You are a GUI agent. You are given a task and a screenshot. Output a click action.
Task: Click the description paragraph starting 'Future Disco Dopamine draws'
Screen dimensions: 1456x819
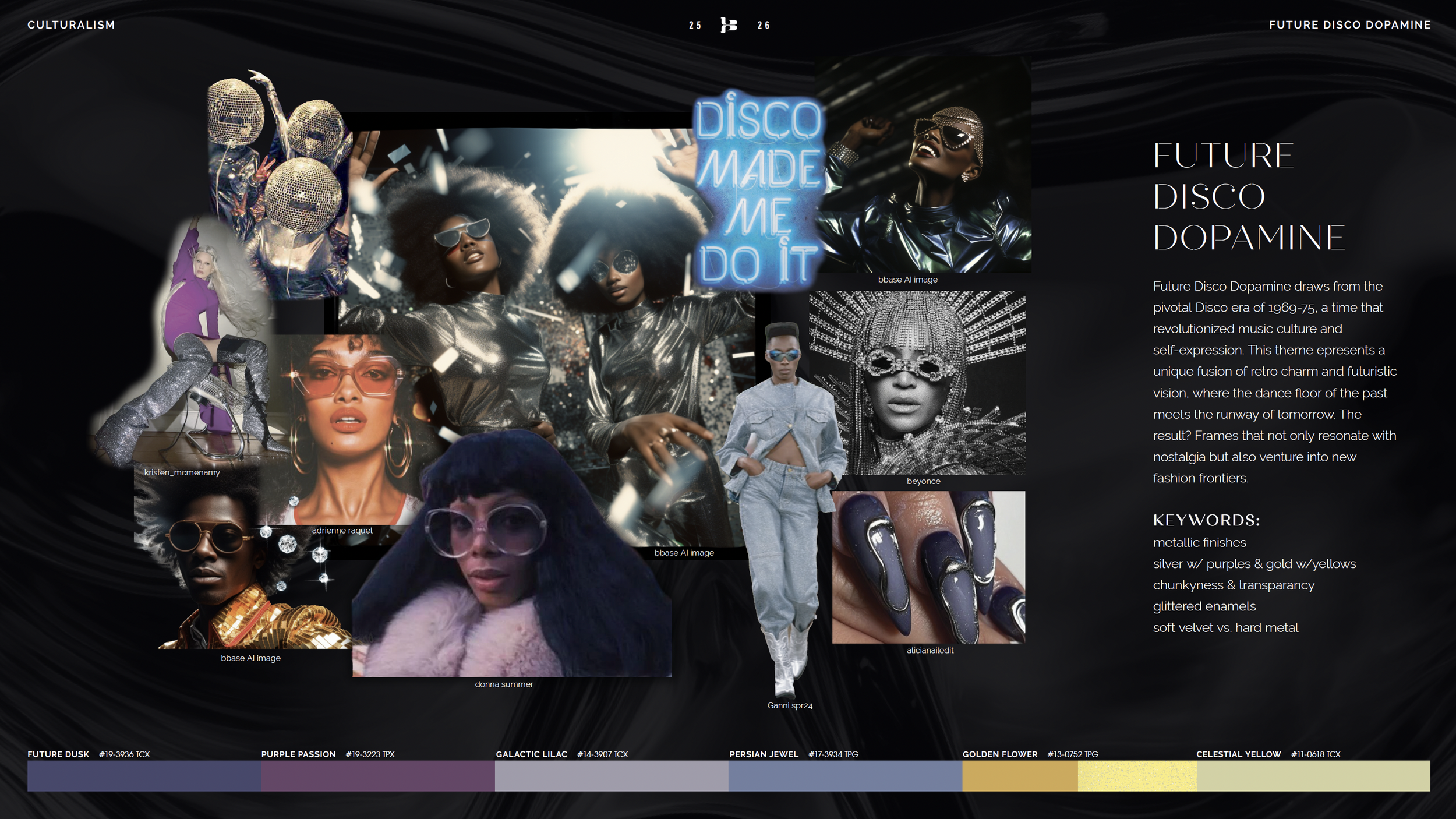(x=1275, y=382)
